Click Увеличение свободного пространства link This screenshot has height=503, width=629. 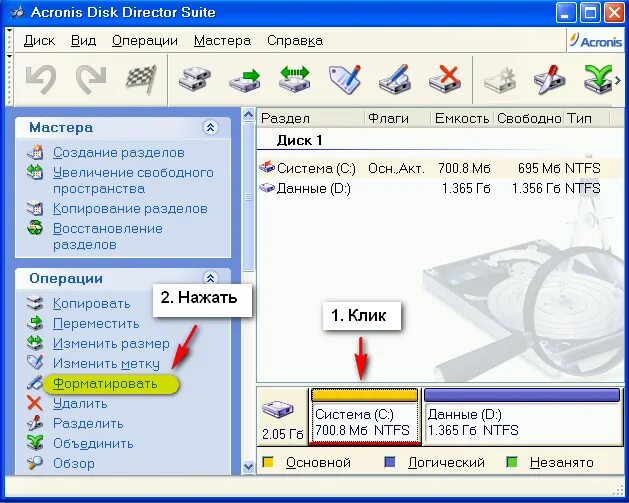(133, 181)
